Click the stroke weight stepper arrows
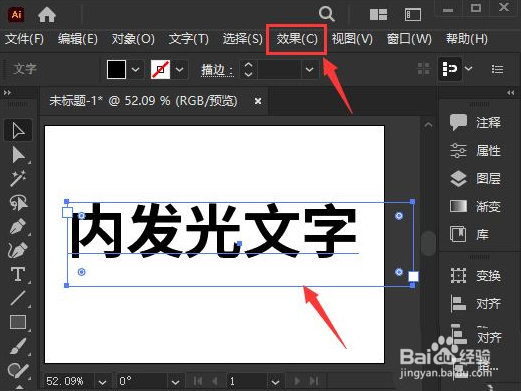 click(248, 69)
